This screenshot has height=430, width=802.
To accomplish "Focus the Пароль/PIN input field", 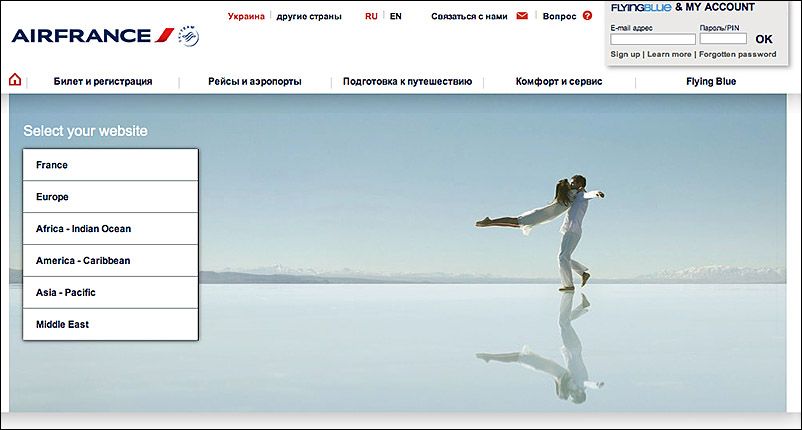I will 723,39.
